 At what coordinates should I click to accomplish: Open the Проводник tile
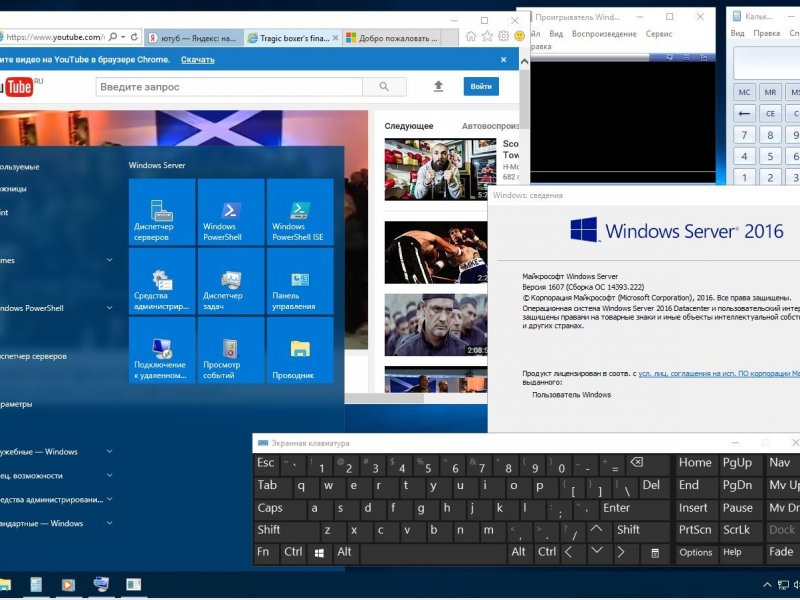(300, 350)
